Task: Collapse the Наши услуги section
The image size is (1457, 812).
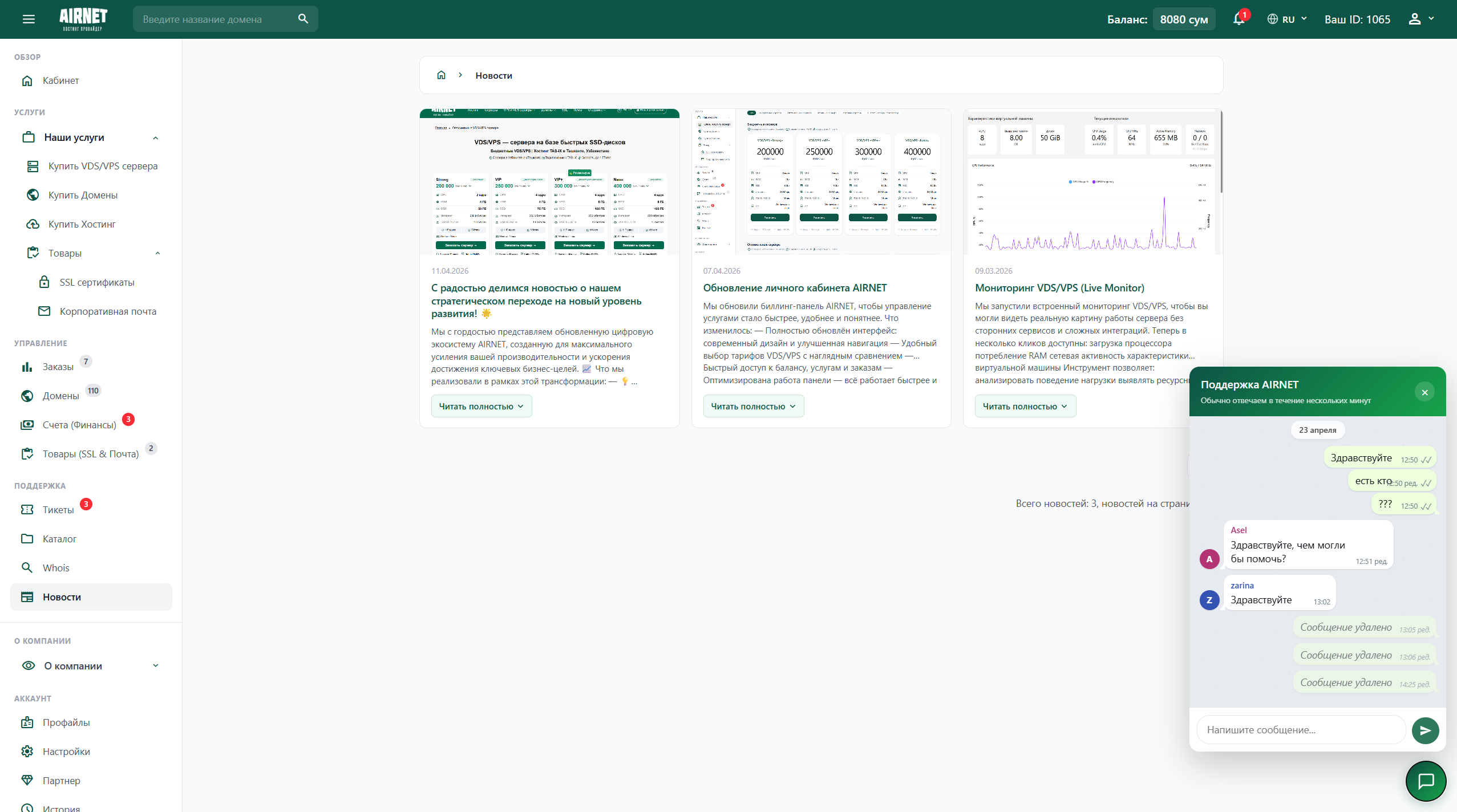Action: 155,137
